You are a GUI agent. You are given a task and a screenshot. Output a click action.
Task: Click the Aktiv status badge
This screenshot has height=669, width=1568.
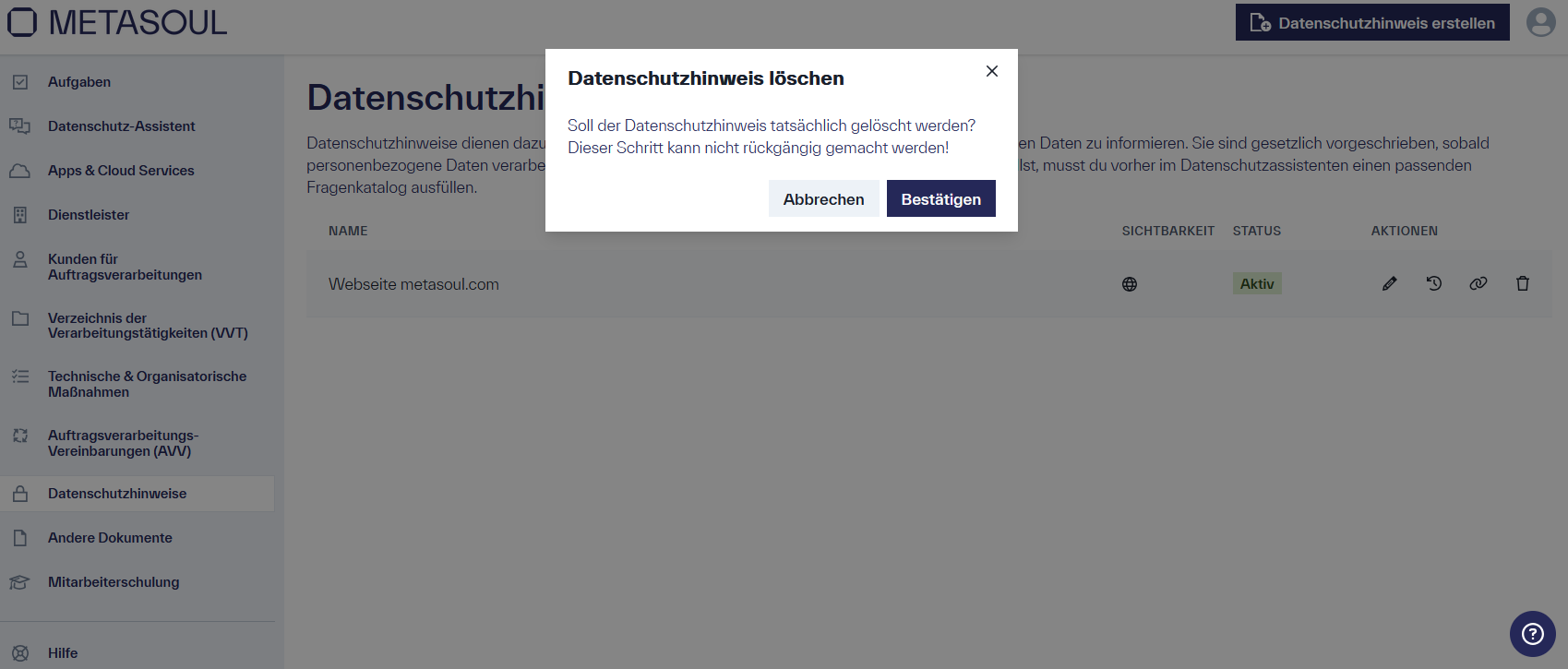point(1257,283)
